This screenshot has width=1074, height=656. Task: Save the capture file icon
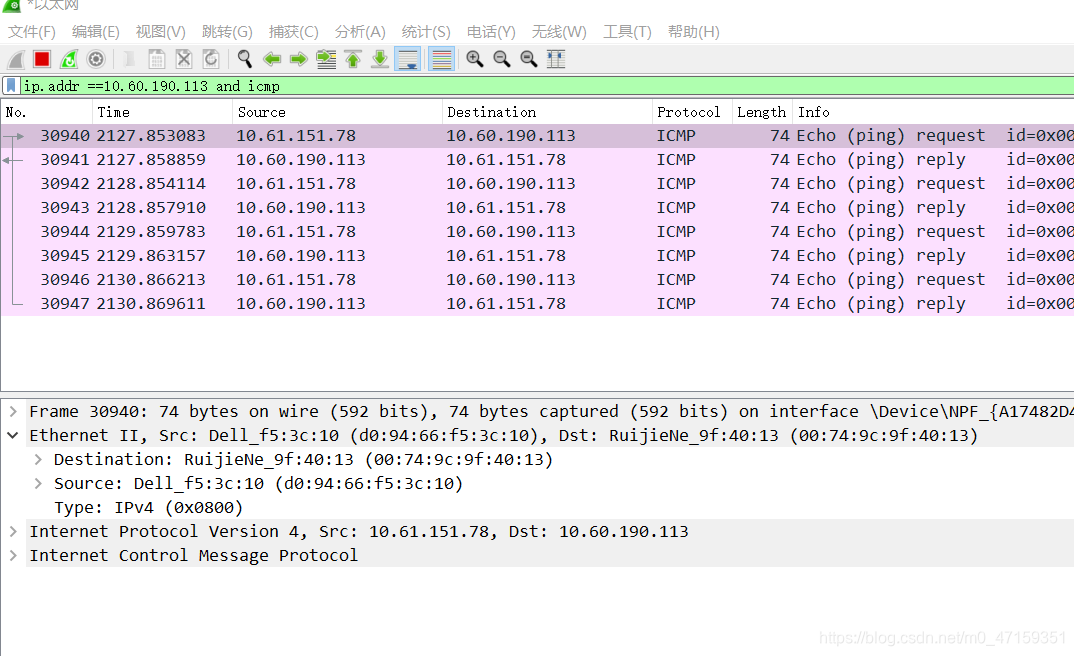coord(157,60)
